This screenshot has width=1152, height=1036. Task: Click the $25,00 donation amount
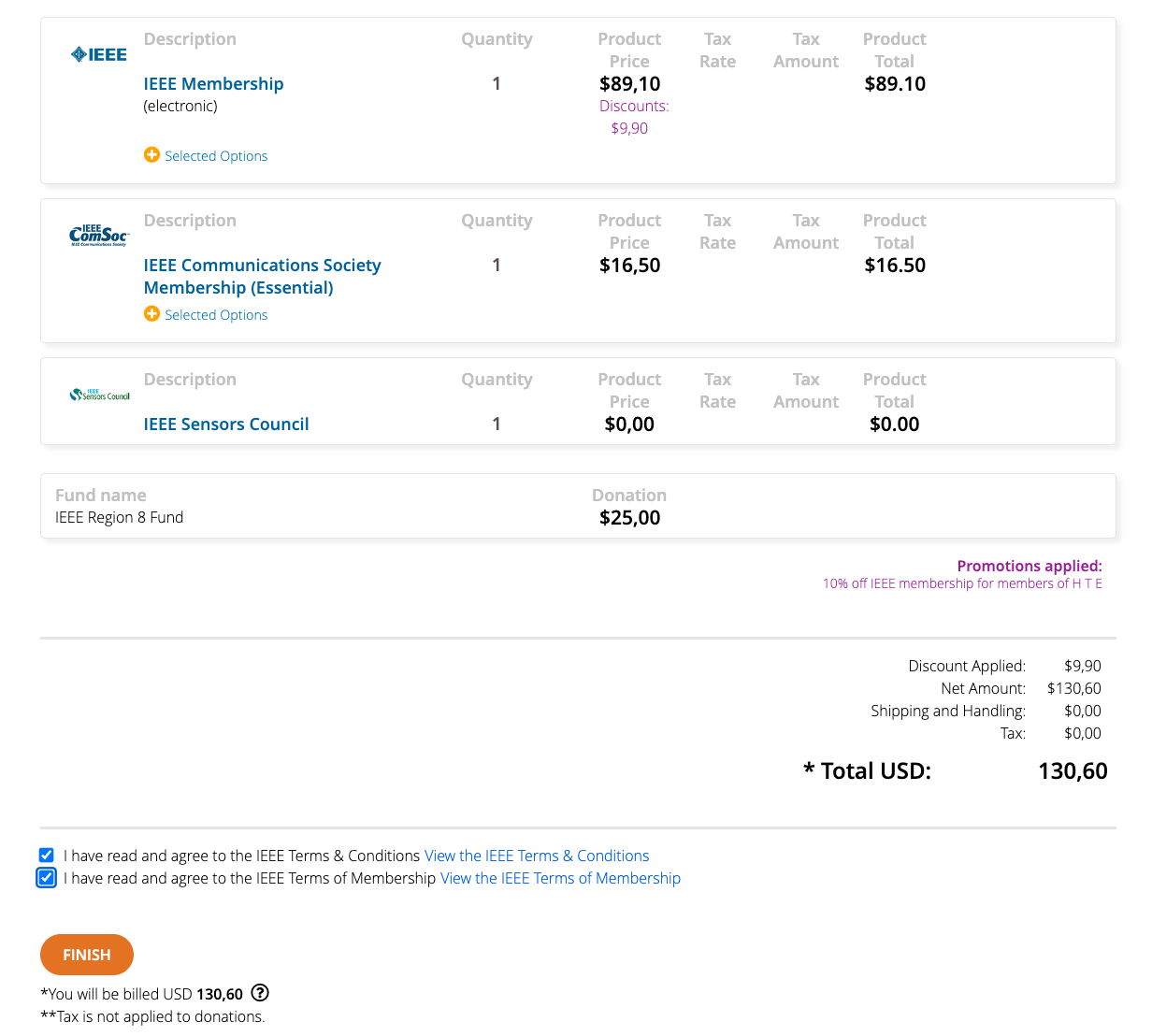tap(629, 517)
